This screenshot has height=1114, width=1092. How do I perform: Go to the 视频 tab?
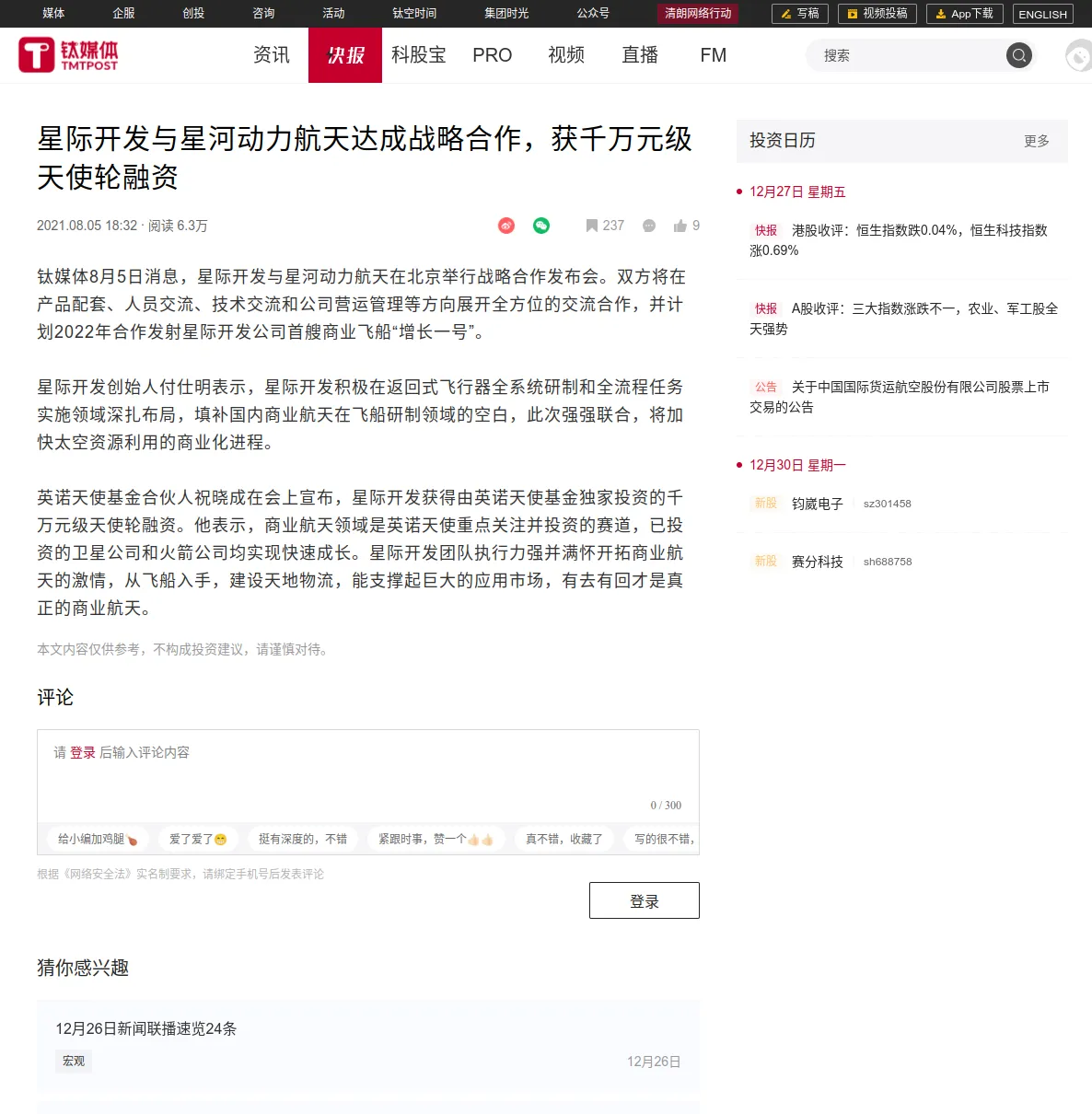pos(566,55)
